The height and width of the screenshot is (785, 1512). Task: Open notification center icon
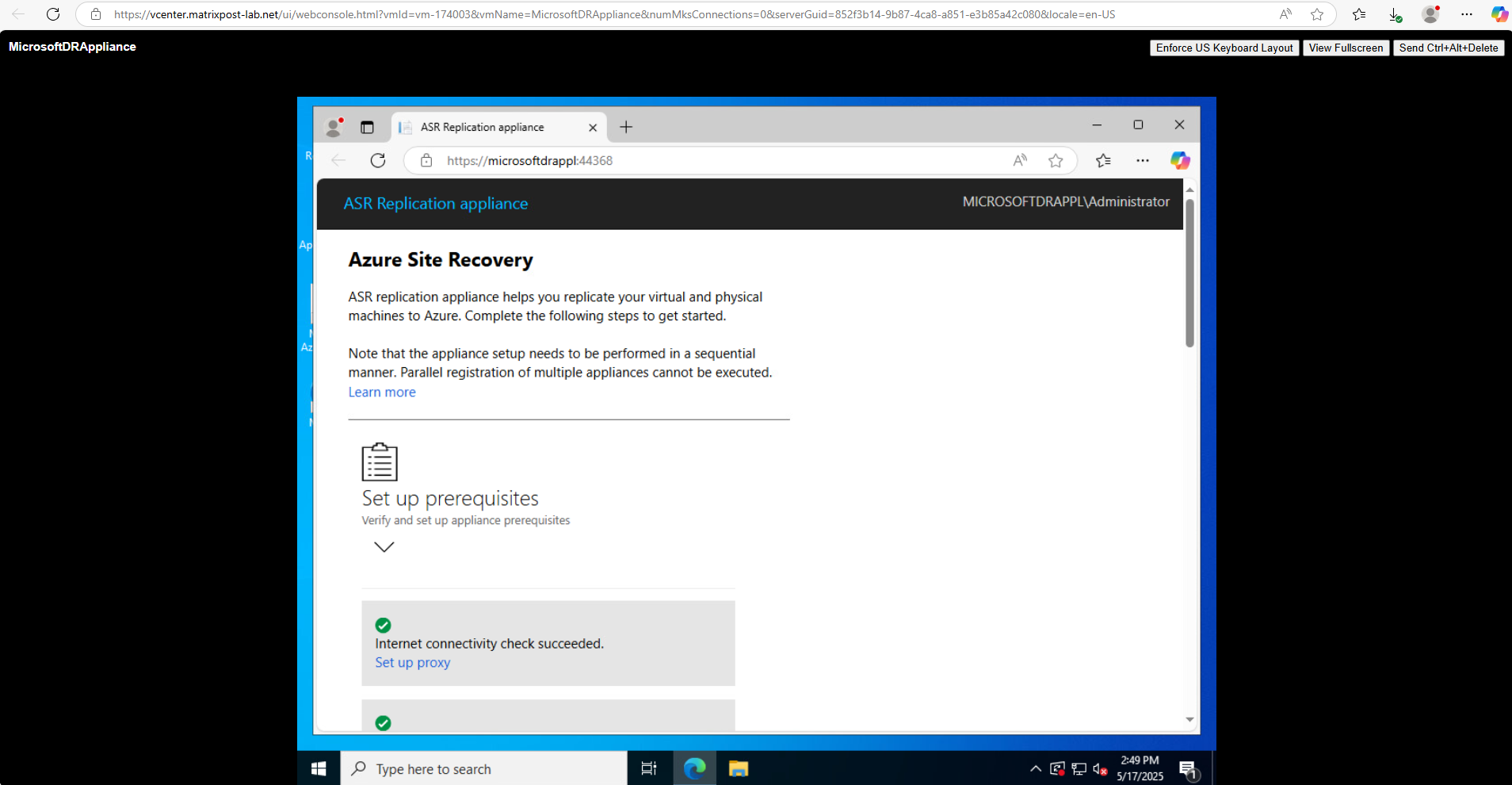[1188, 769]
